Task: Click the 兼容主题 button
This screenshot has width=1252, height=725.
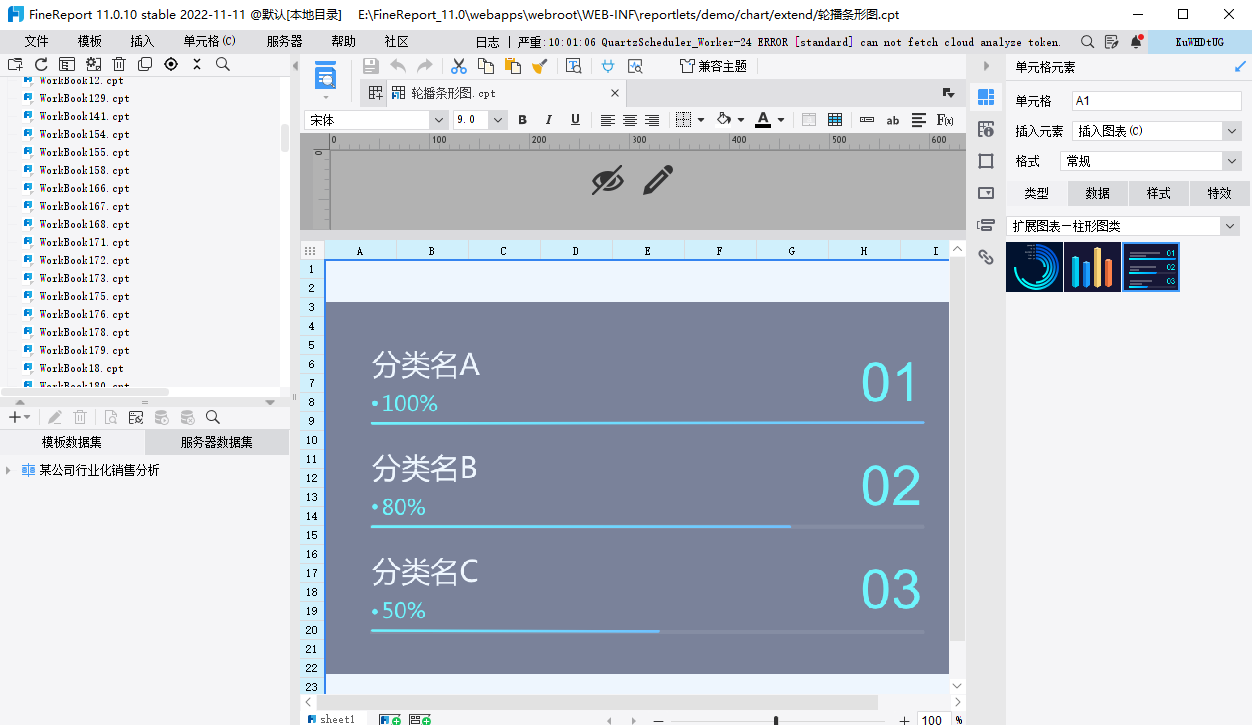Action: point(712,66)
